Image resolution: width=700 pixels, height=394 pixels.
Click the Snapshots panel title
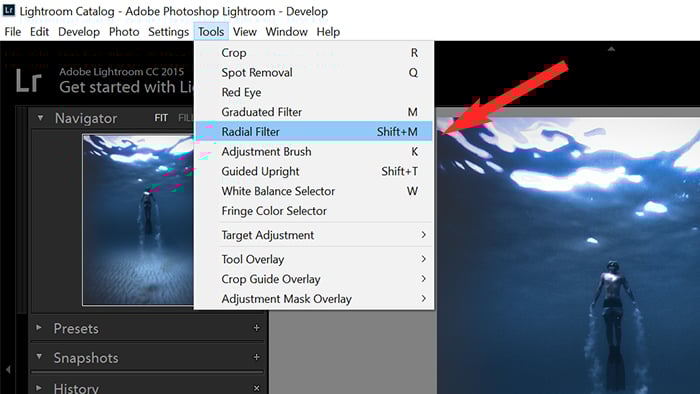[x=86, y=358]
